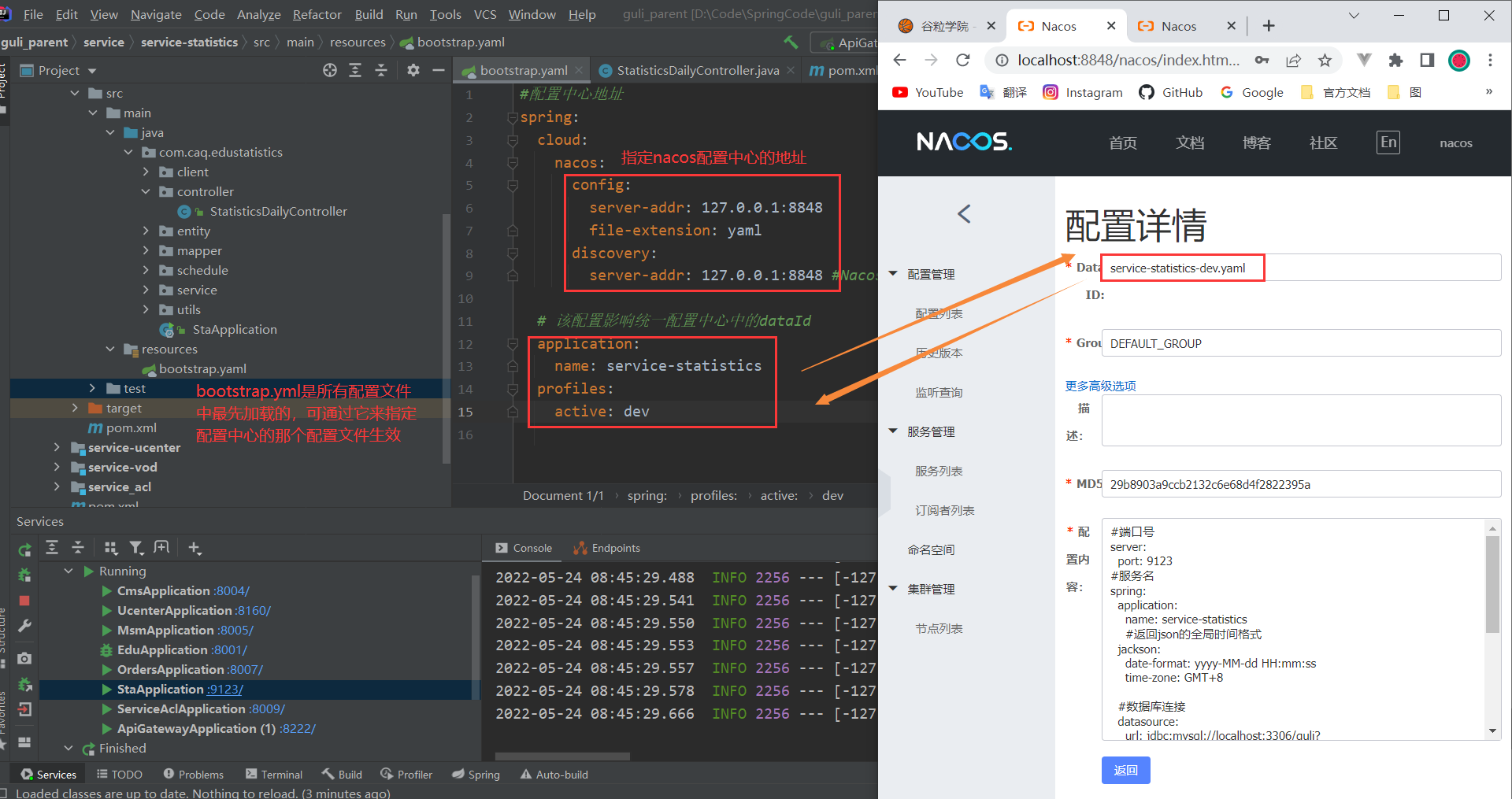Switch to the 谷粒学院 browser tab
This screenshot has width=1512, height=799.
click(945, 26)
